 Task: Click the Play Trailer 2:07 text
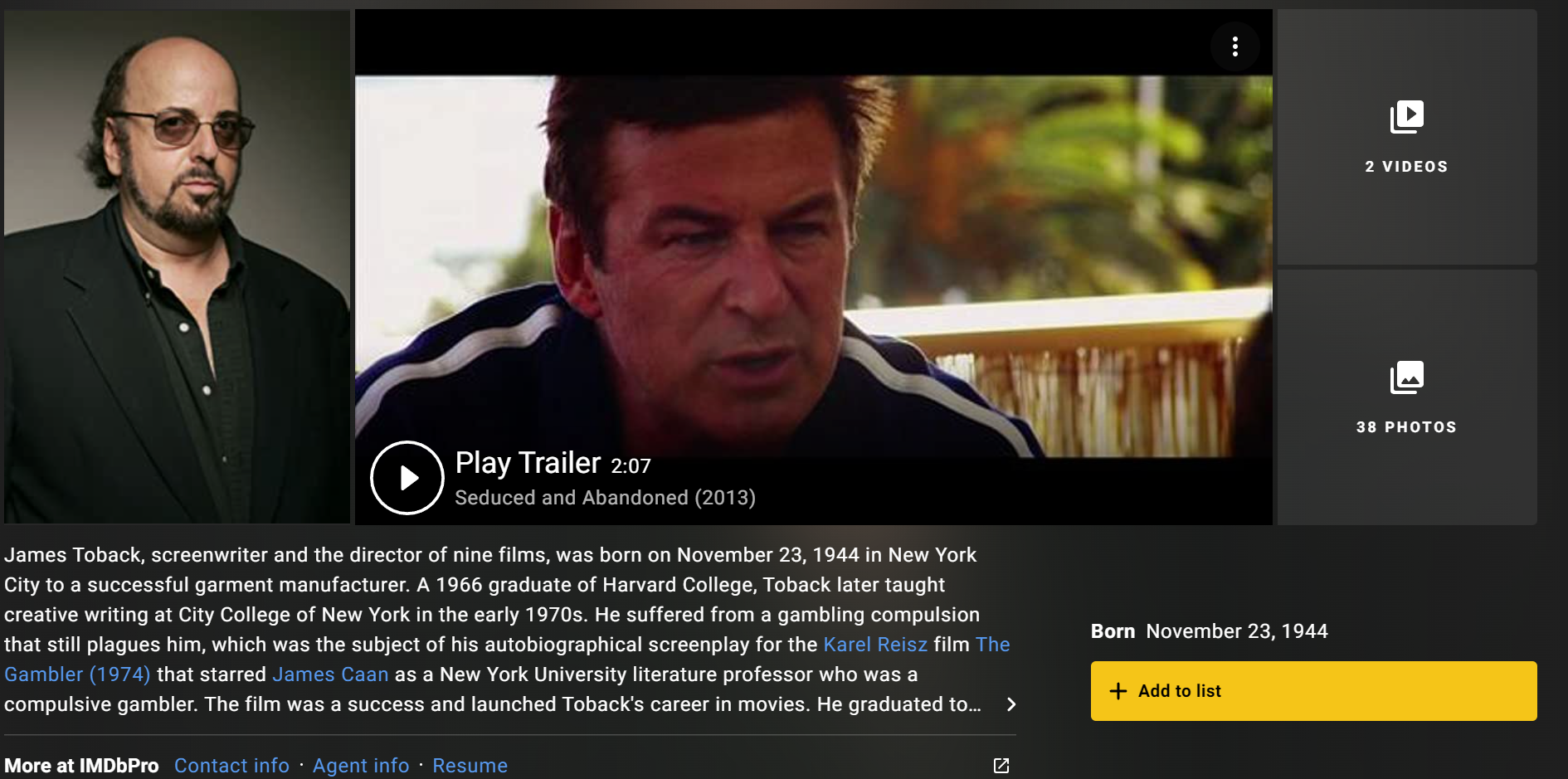point(553,463)
